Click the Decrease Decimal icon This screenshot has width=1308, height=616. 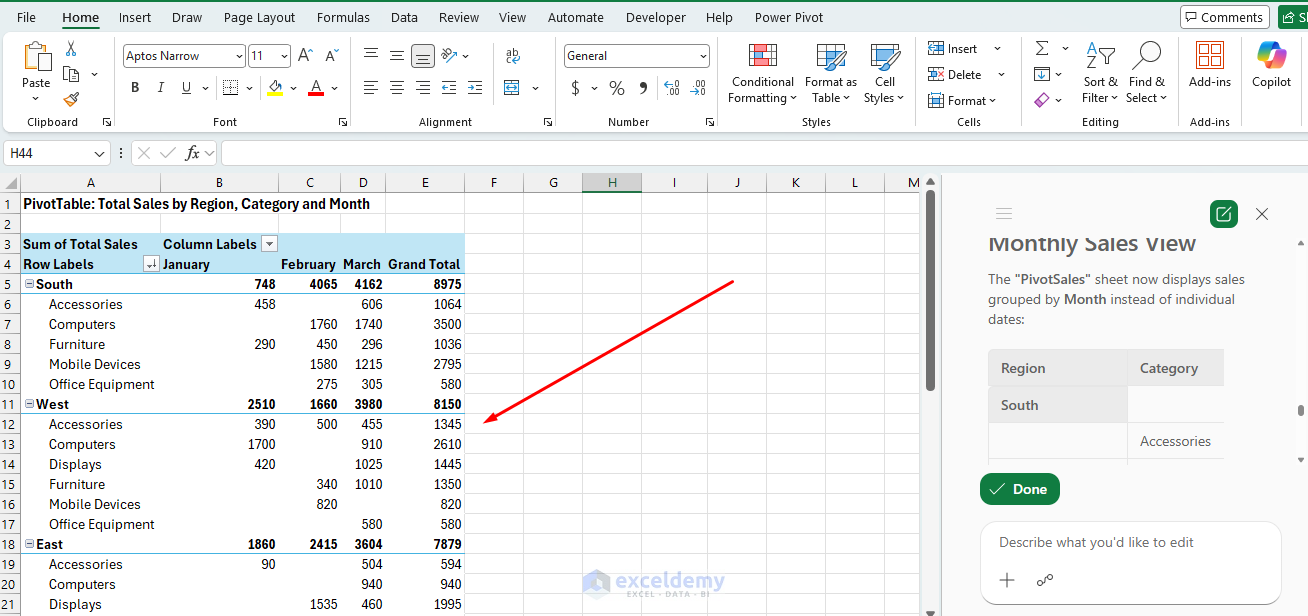click(x=698, y=88)
